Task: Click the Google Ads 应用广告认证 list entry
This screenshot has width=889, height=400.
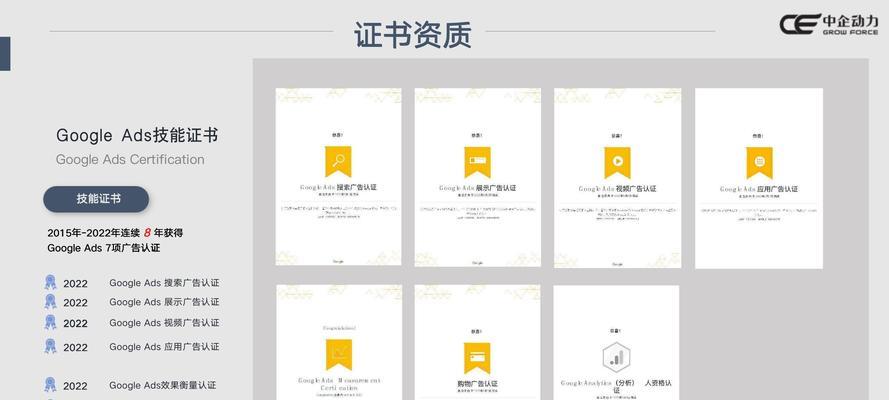Action: (x=164, y=346)
